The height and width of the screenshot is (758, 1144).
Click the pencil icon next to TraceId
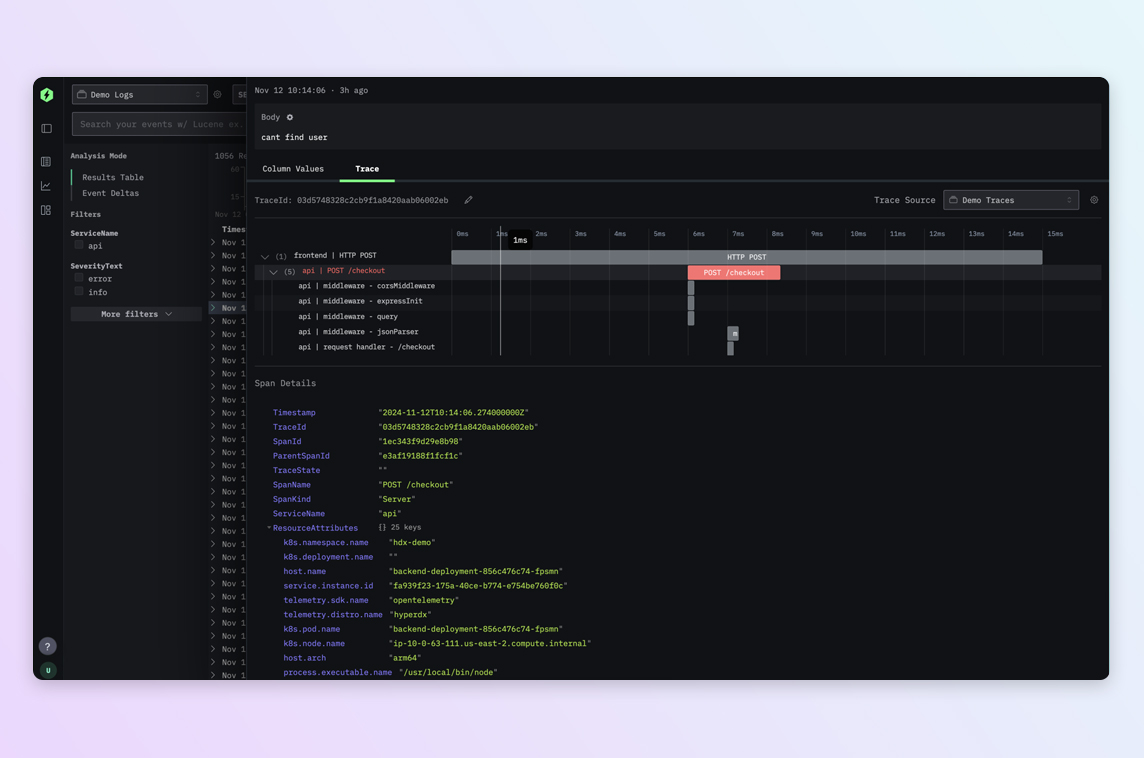468,200
